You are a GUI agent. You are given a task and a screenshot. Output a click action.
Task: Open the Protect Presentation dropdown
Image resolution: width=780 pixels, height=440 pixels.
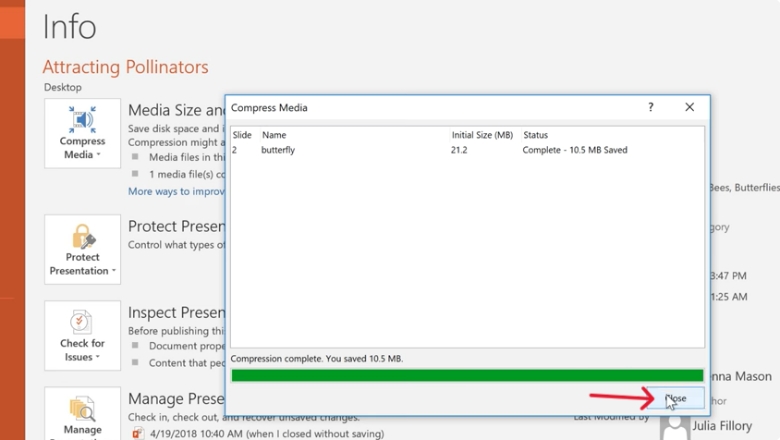click(x=83, y=250)
